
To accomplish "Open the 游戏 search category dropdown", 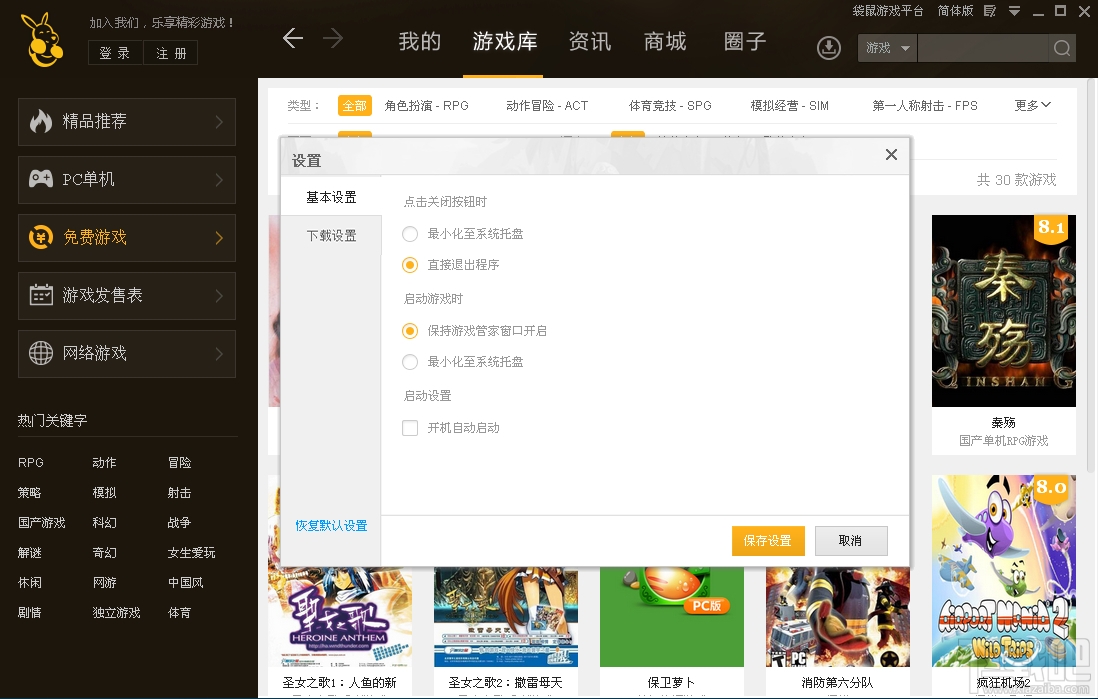I will [887, 47].
